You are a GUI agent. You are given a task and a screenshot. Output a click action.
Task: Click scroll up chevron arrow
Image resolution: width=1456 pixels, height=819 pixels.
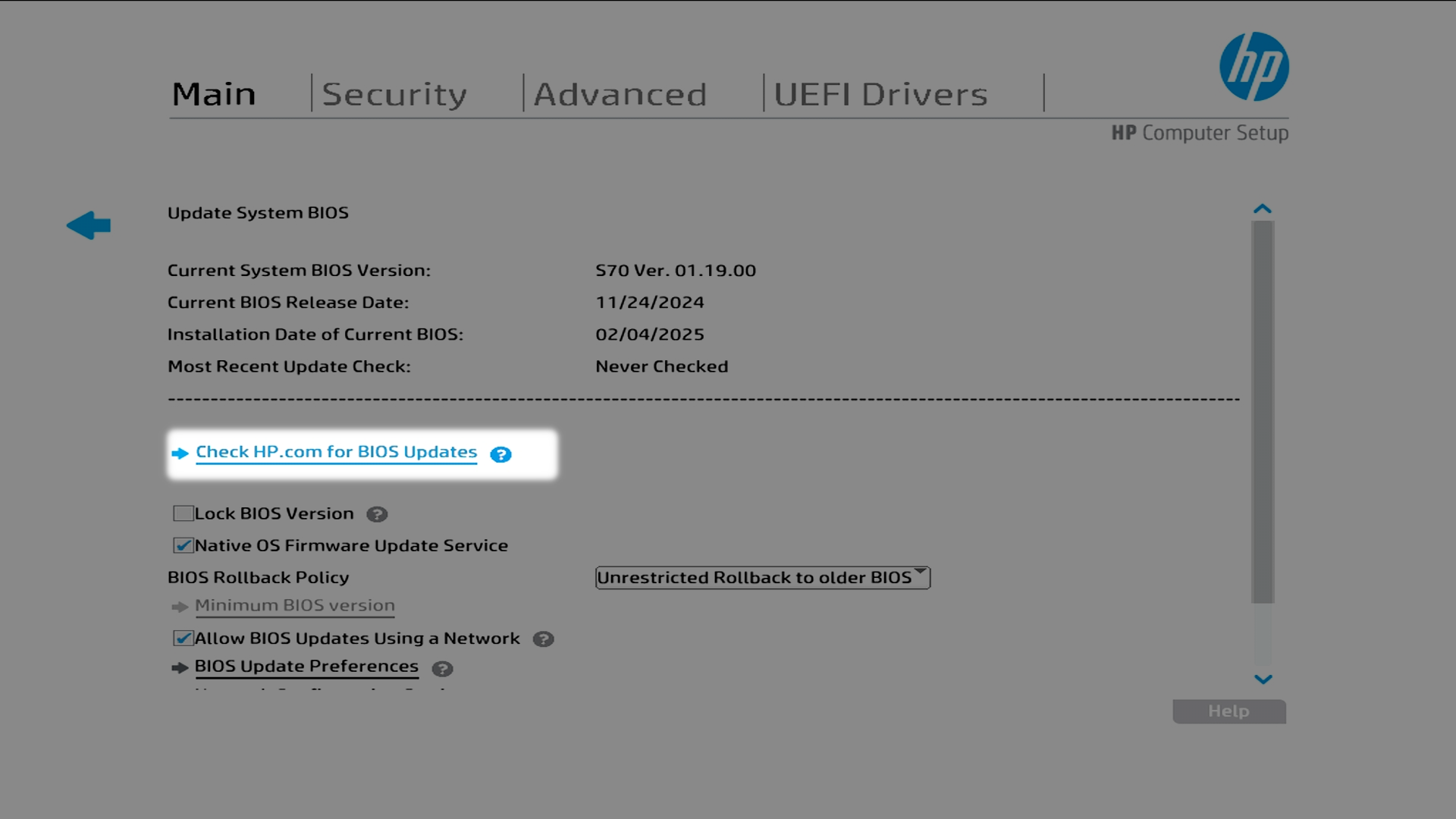coord(1263,209)
